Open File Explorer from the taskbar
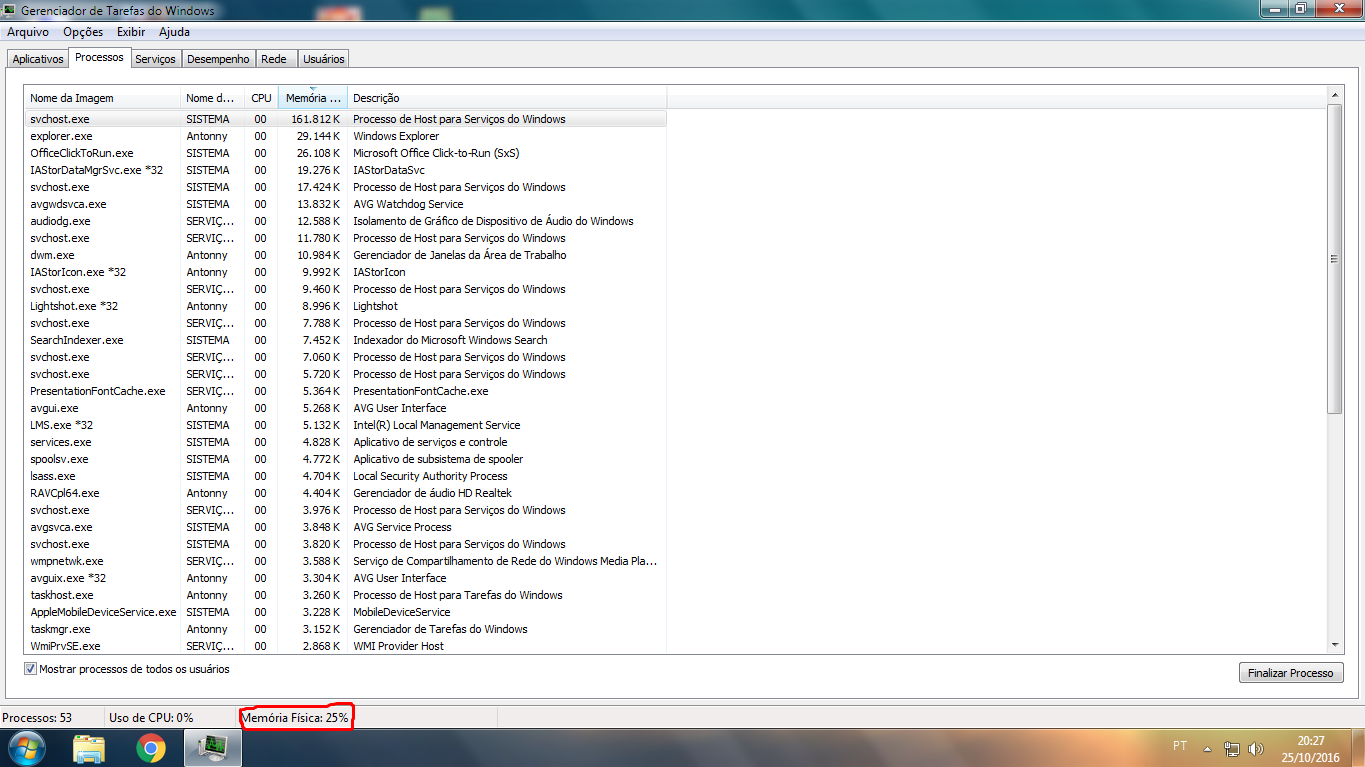1365x767 pixels. 89,748
